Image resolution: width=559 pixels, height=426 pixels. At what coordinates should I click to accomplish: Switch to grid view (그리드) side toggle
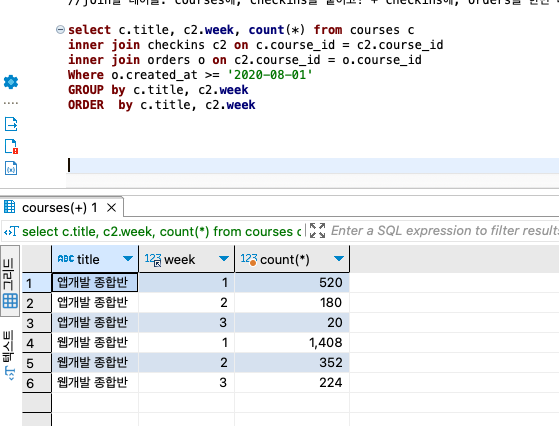tap(10, 282)
